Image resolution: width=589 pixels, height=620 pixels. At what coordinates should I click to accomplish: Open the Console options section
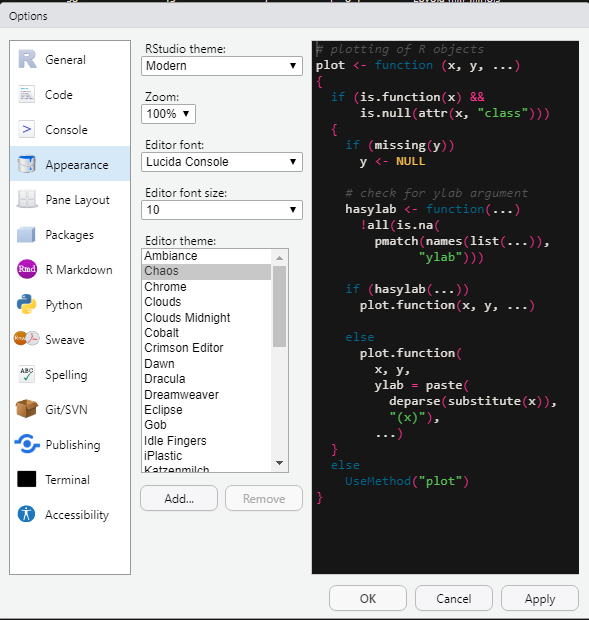click(x=70, y=129)
